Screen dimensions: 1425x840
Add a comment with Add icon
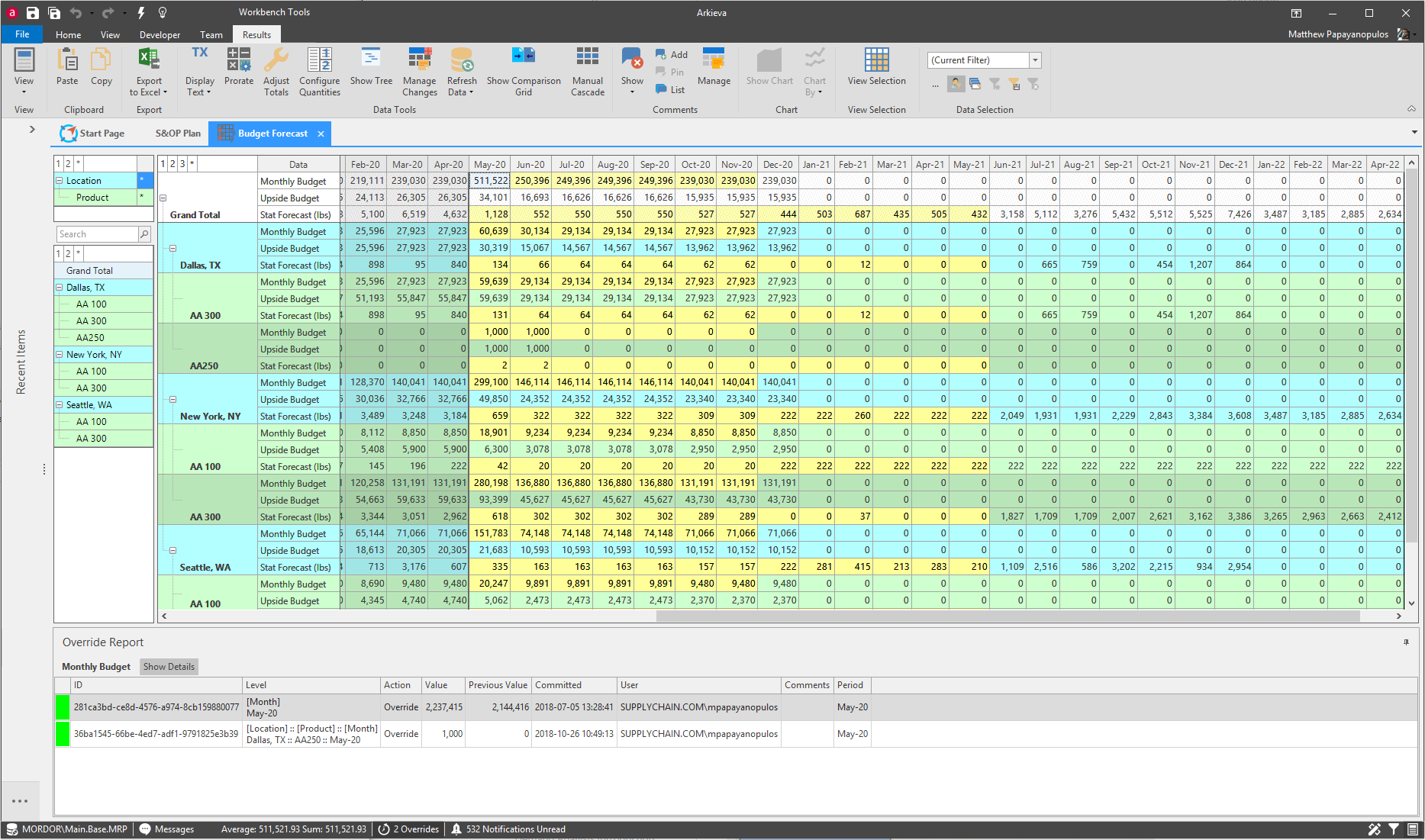click(672, 55)
